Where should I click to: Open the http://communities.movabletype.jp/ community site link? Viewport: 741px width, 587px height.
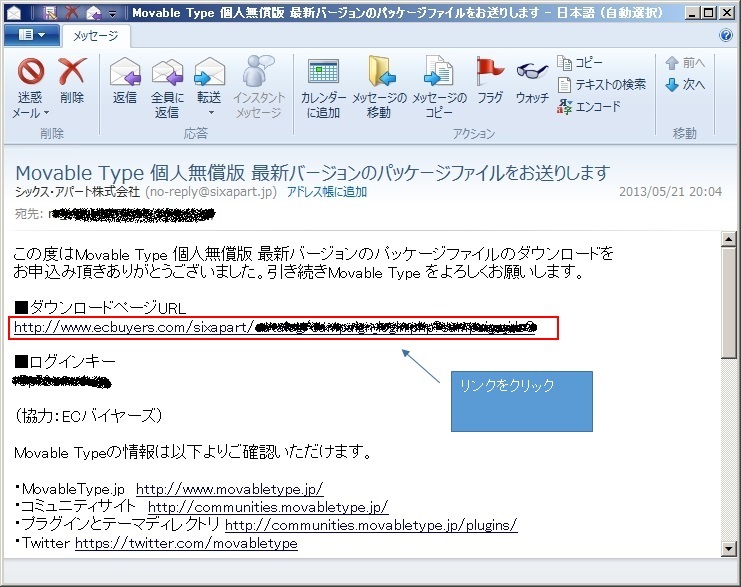point(268,507)
